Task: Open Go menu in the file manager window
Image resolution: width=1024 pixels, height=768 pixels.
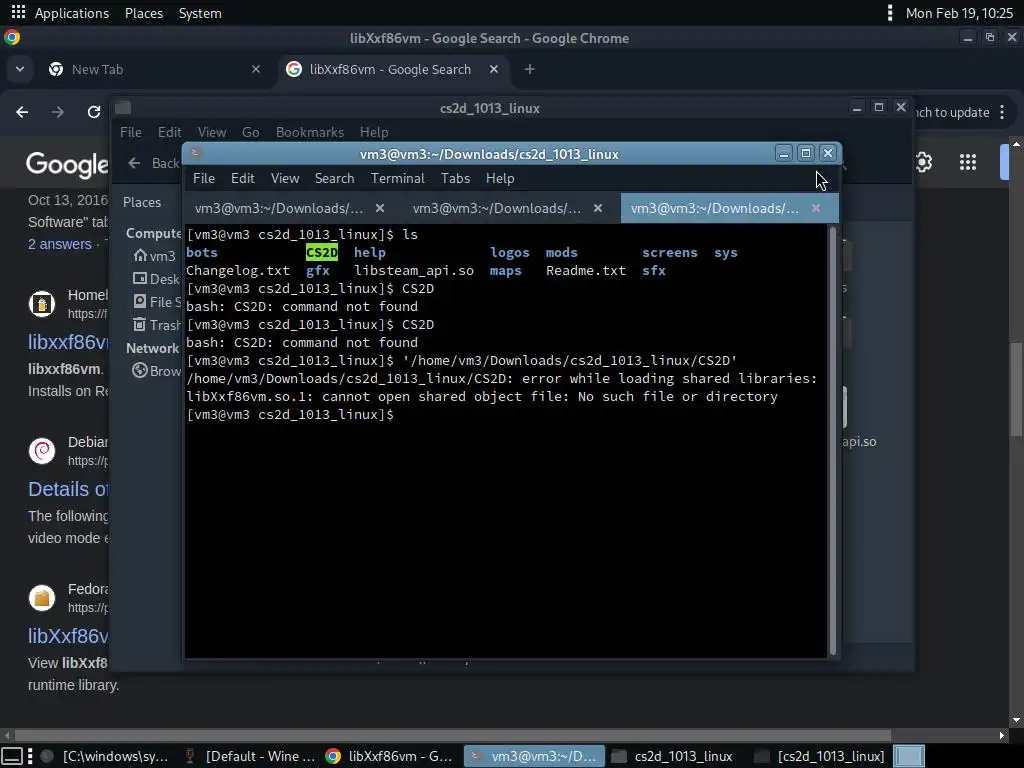Action: [x=251, y=133]
